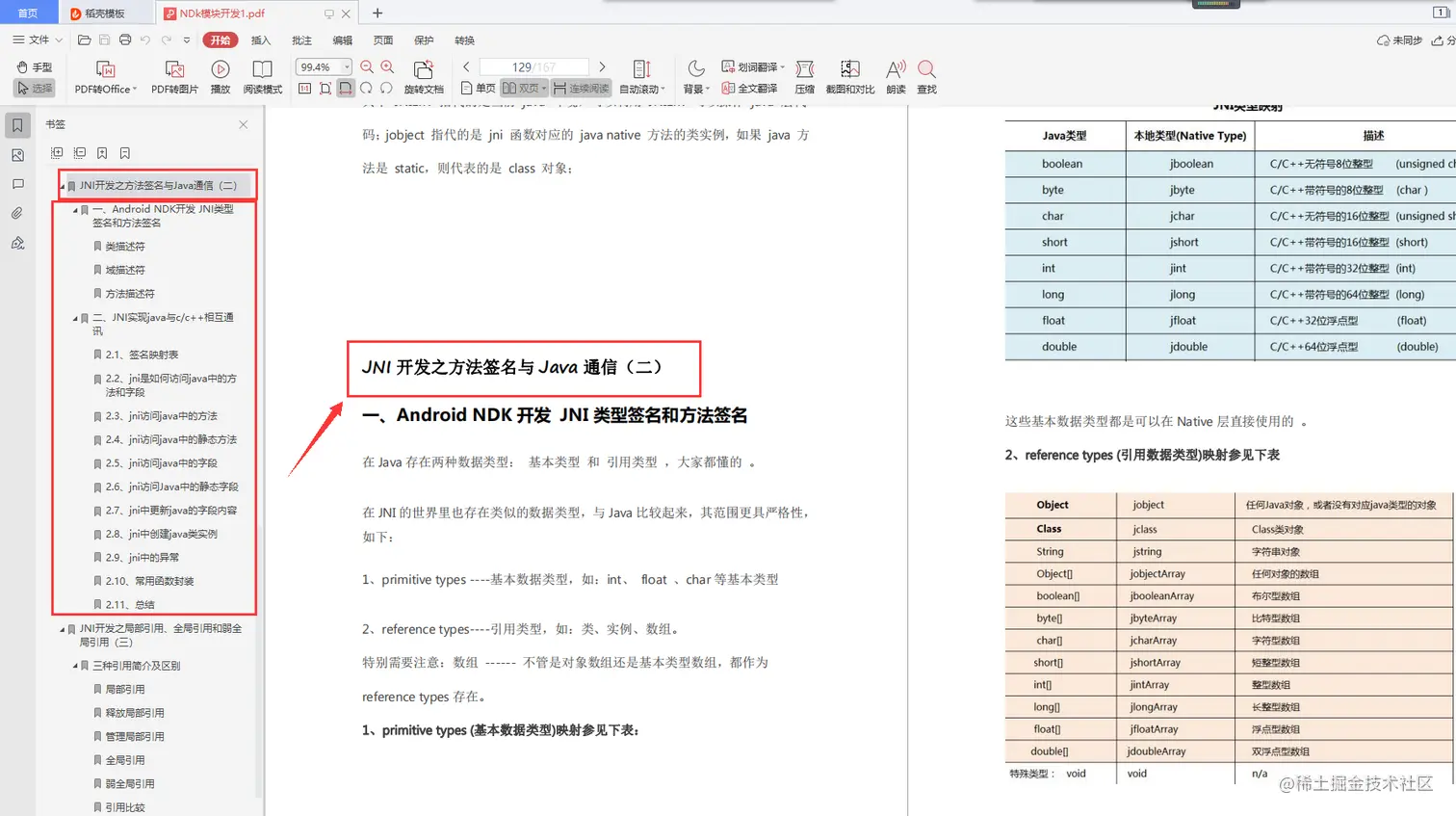Select the 编辑 ribbon tab

coord(342,39)
